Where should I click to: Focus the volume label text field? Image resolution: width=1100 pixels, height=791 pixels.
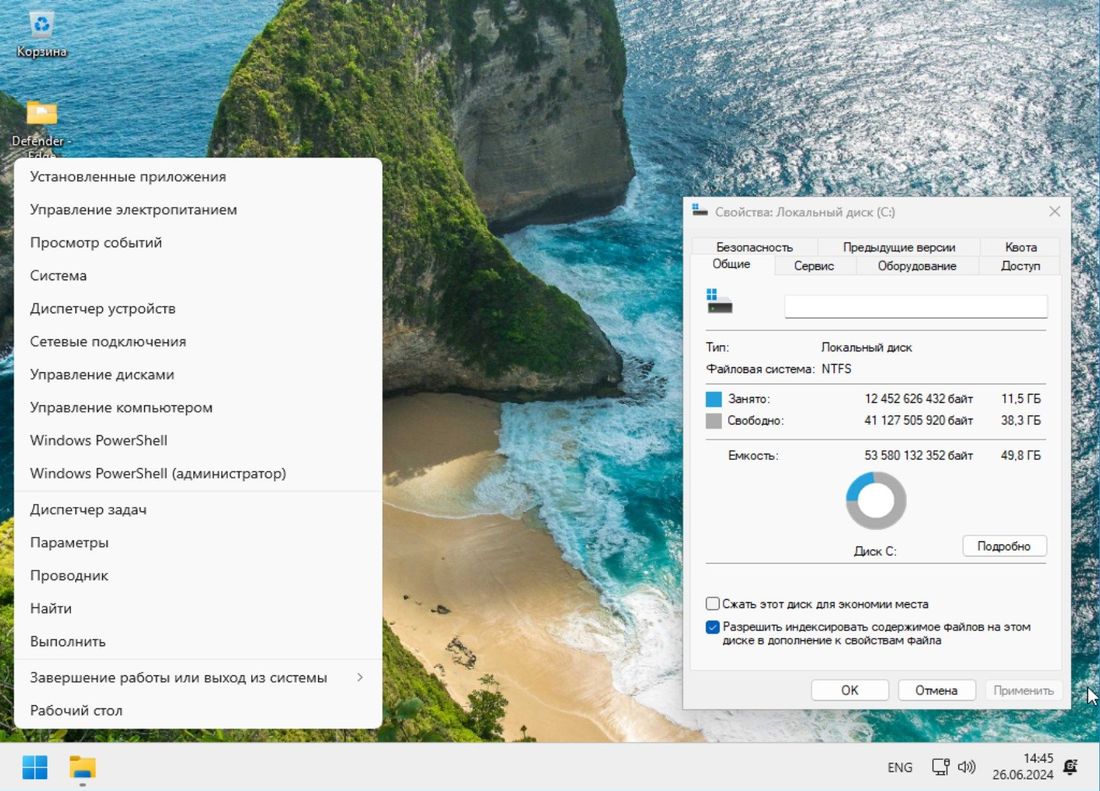(x=915, y=306)
